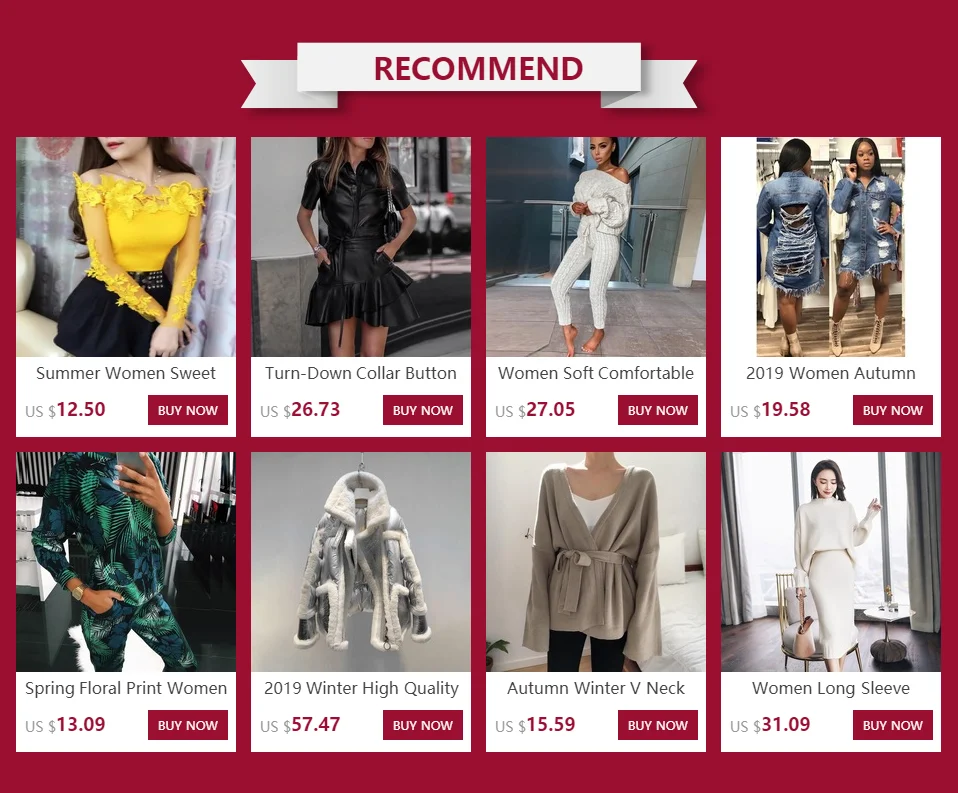View the ripped denim jacket dress photo
Image resolution: width=958 pixels, height=793 pixels.
pos(831,247)
